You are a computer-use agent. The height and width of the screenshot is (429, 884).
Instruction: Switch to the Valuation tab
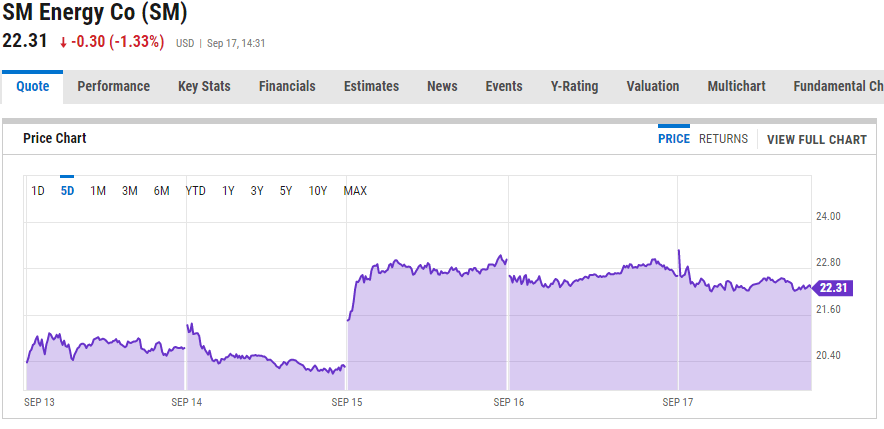coord(653,87)
